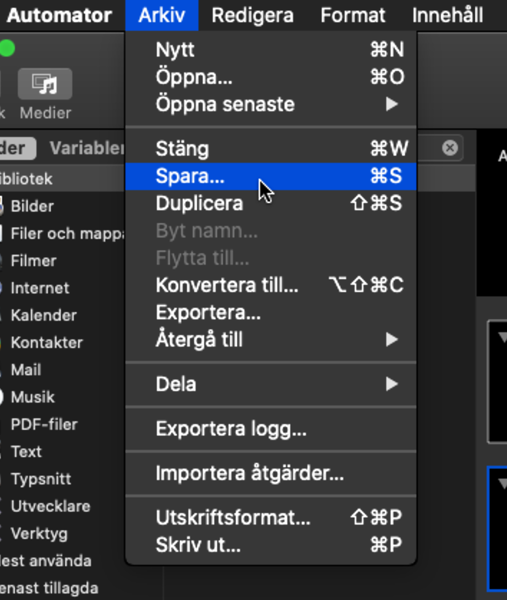This screenshot has height=600, width=507.
Task: Select Duplicera in the menu
Action: point(271,204)
